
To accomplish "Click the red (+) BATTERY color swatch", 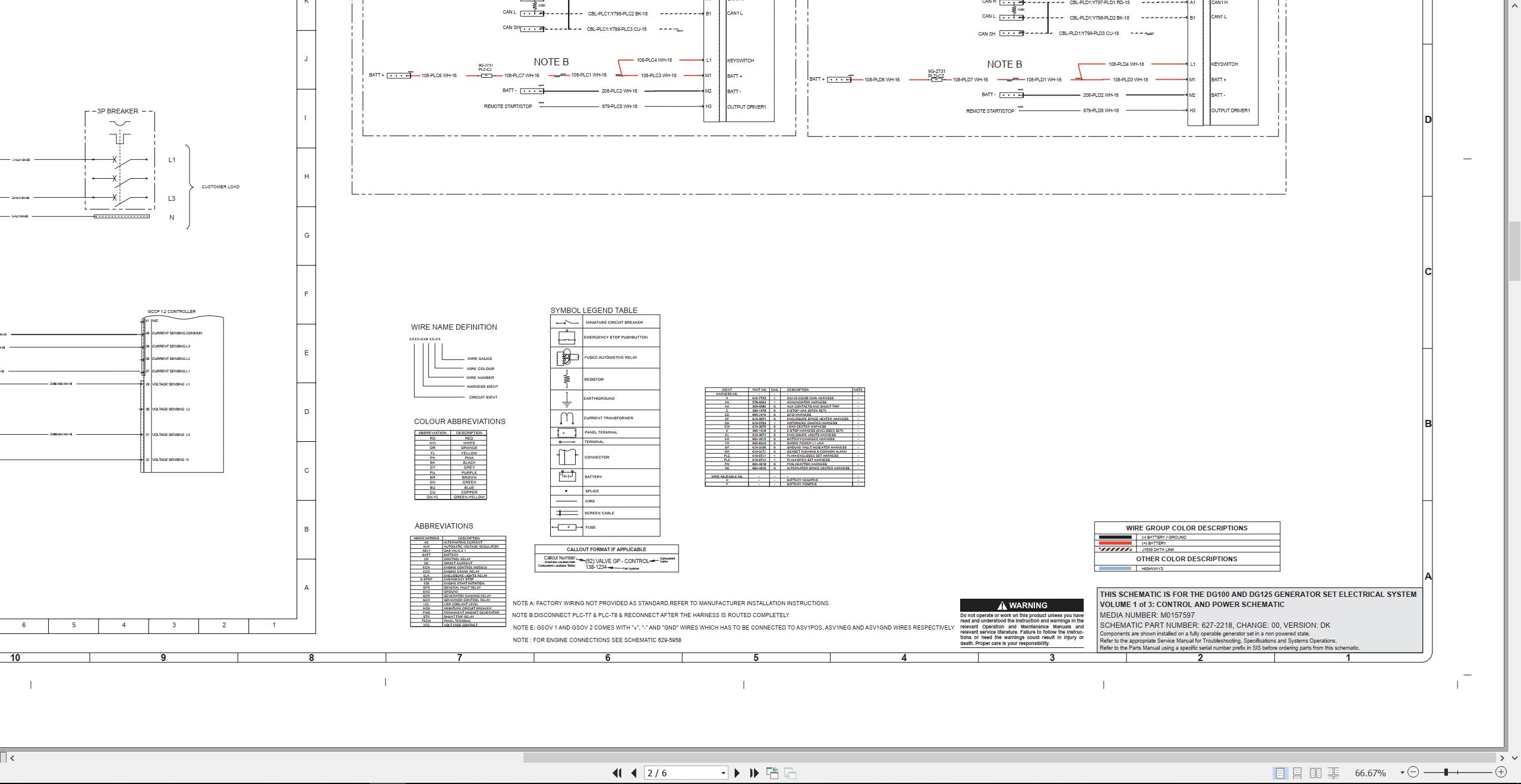I will (x=1115, y=543).
